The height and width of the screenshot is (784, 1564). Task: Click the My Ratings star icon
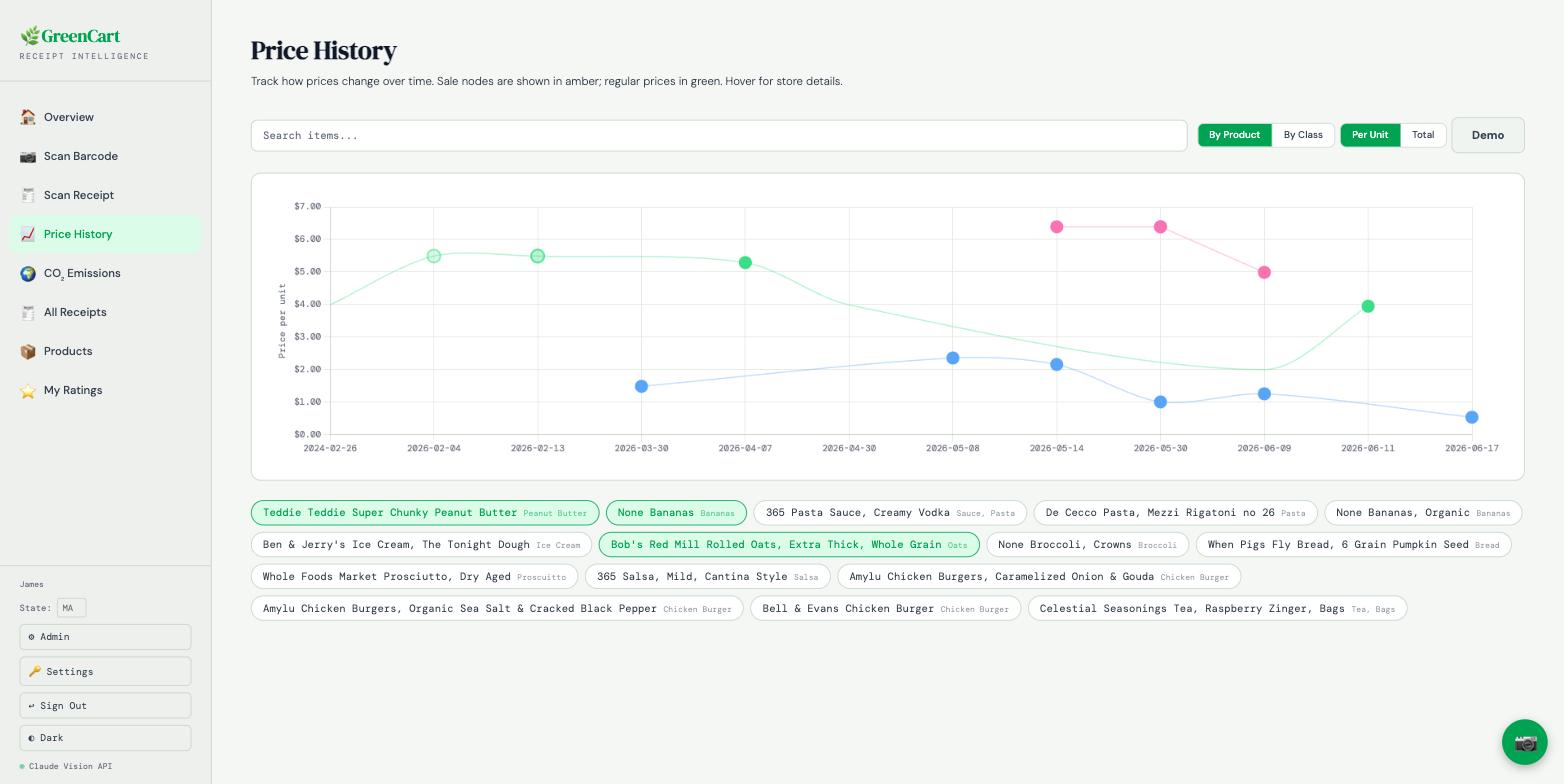(28, 390)
